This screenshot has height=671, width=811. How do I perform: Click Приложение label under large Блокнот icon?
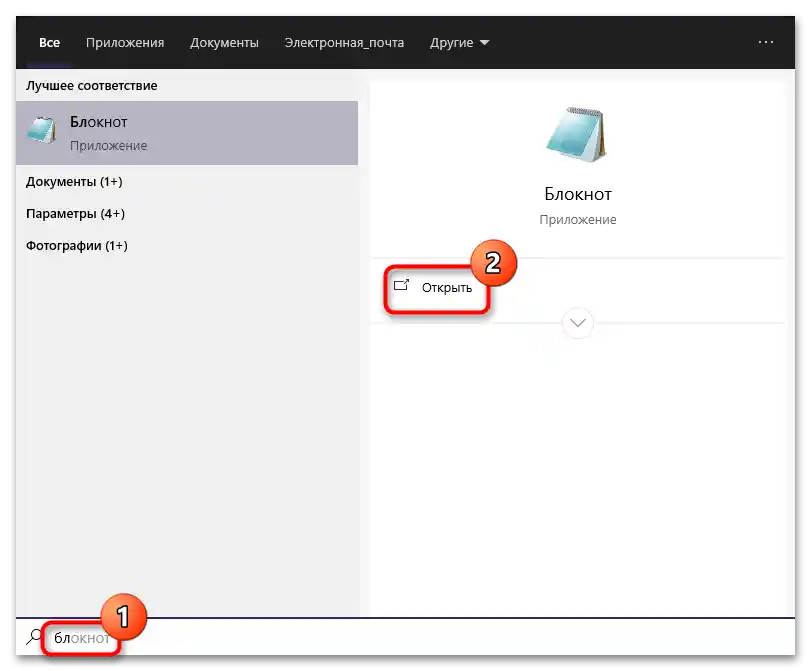point(578,220)
